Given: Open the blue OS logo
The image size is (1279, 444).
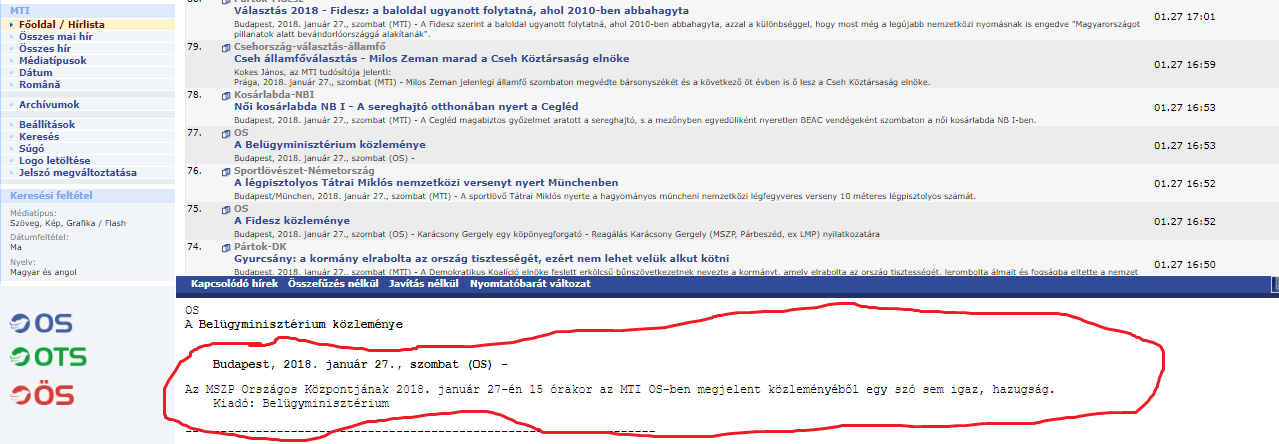Looking at the screenshot, I should (41, 323).
